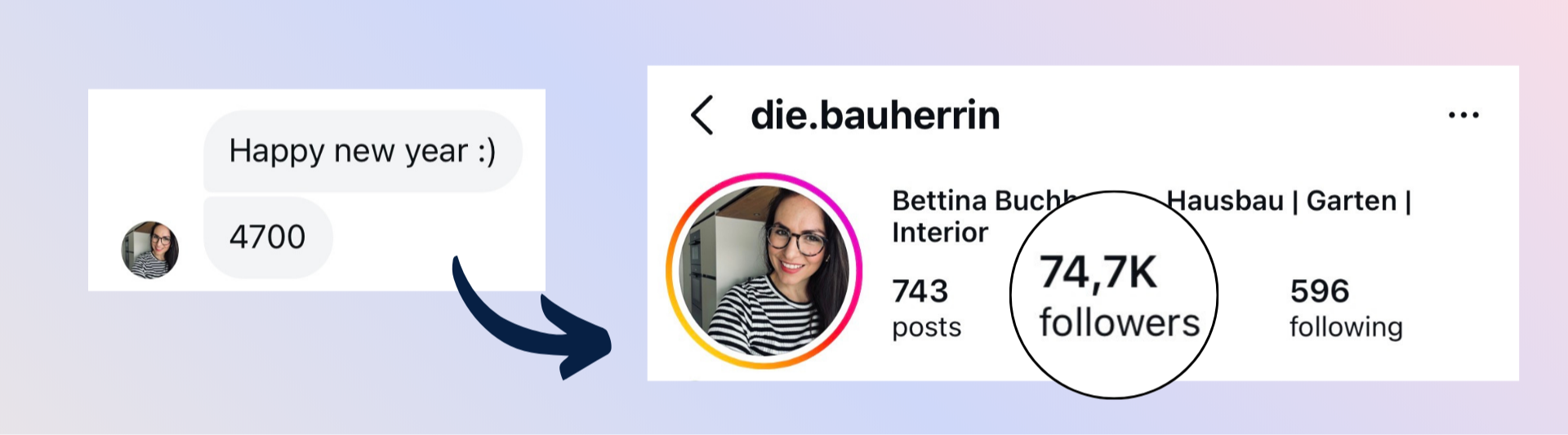Click the 'Interior' category text
The width and height of the screenshot is (1568, 435).
[x=940, y=233]
